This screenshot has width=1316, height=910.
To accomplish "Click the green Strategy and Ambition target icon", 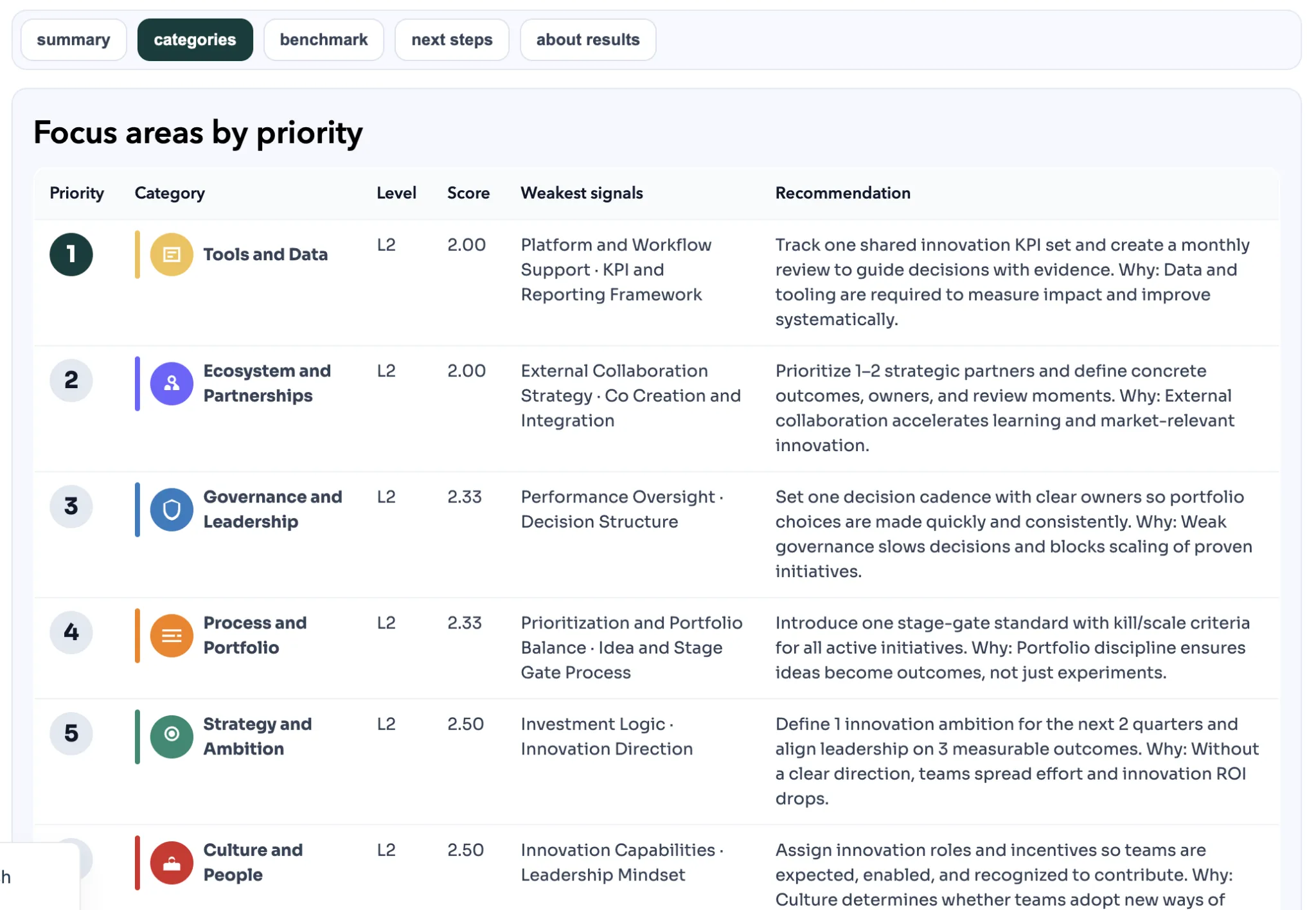I will (172, 736).
